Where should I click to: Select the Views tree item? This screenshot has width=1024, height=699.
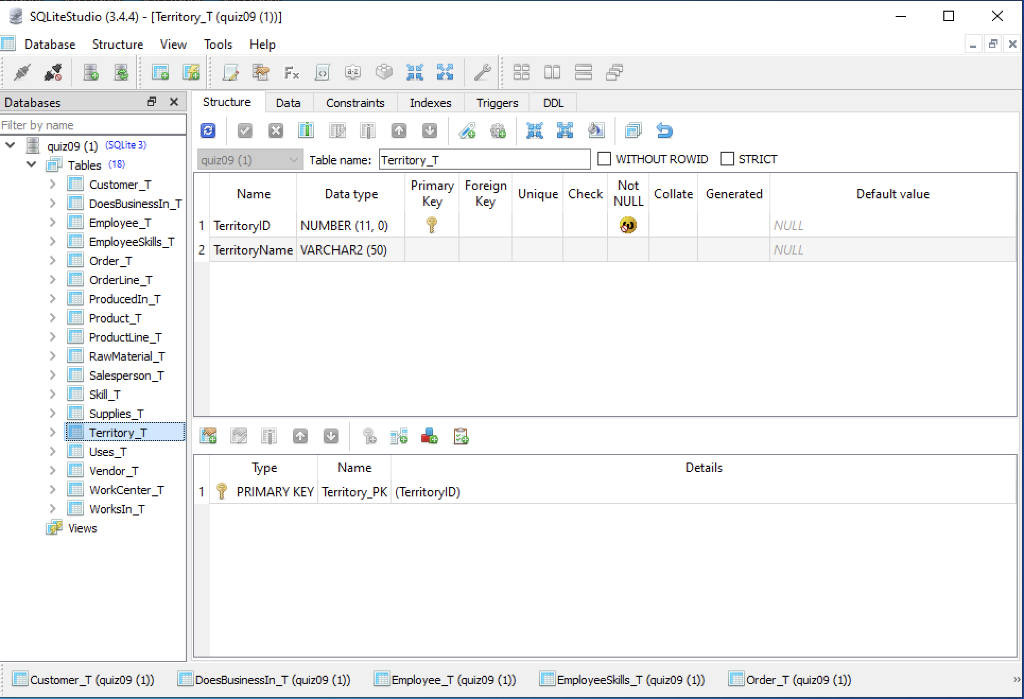(x=82, y=528)
